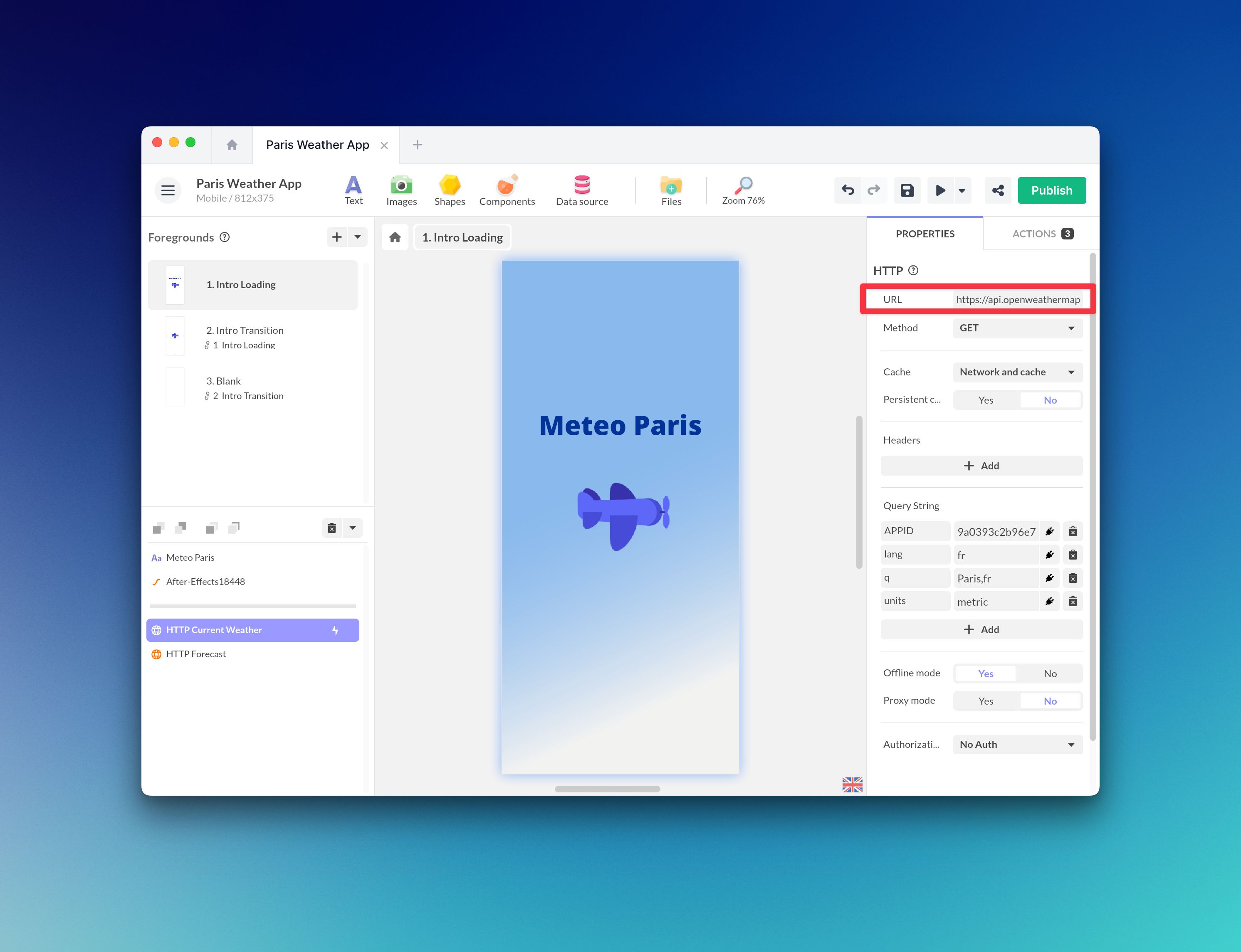Screen dimensions: 1241x952
Task: Click the save floppy disk icon
Action: 907,190
